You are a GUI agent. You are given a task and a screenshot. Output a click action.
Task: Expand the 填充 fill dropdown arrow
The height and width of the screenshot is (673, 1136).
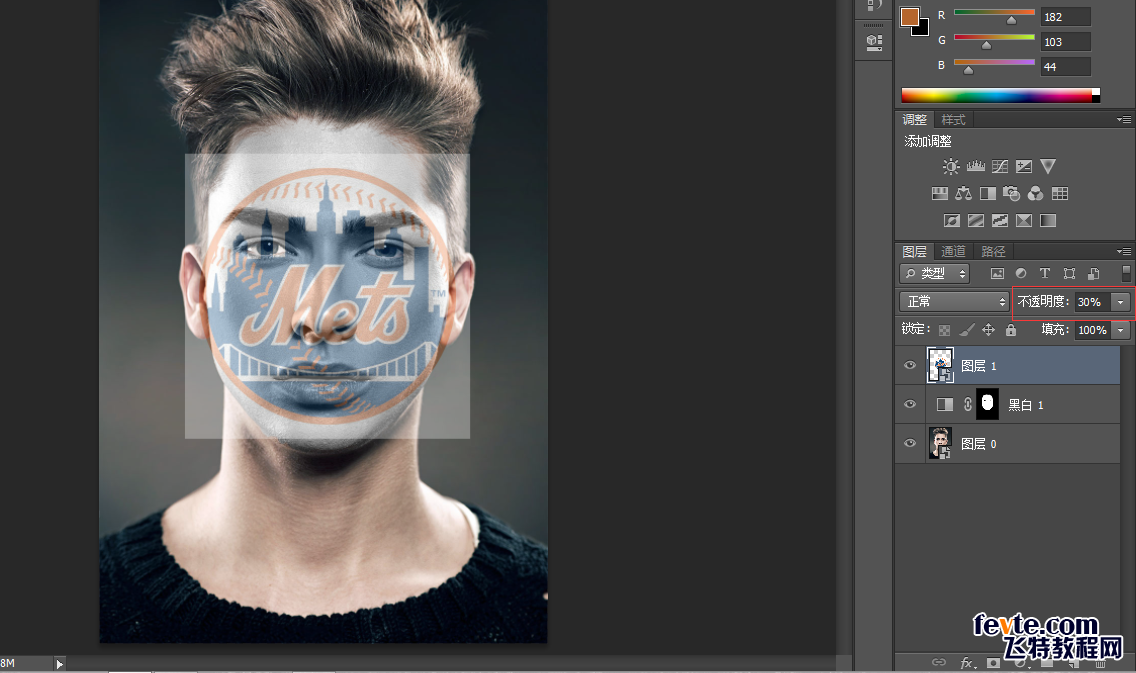coord(1121,330)
